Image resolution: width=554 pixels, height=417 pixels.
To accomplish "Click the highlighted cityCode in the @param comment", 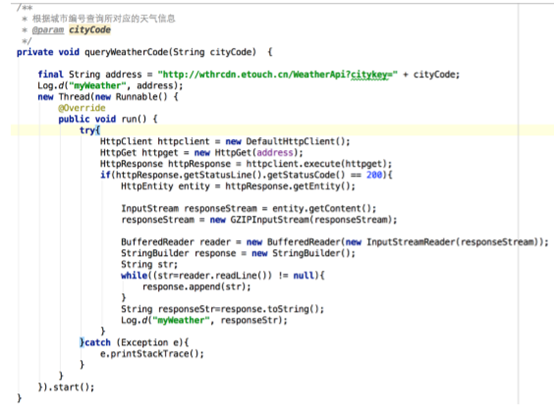I will pyautogui.click(x=90, y=30).
